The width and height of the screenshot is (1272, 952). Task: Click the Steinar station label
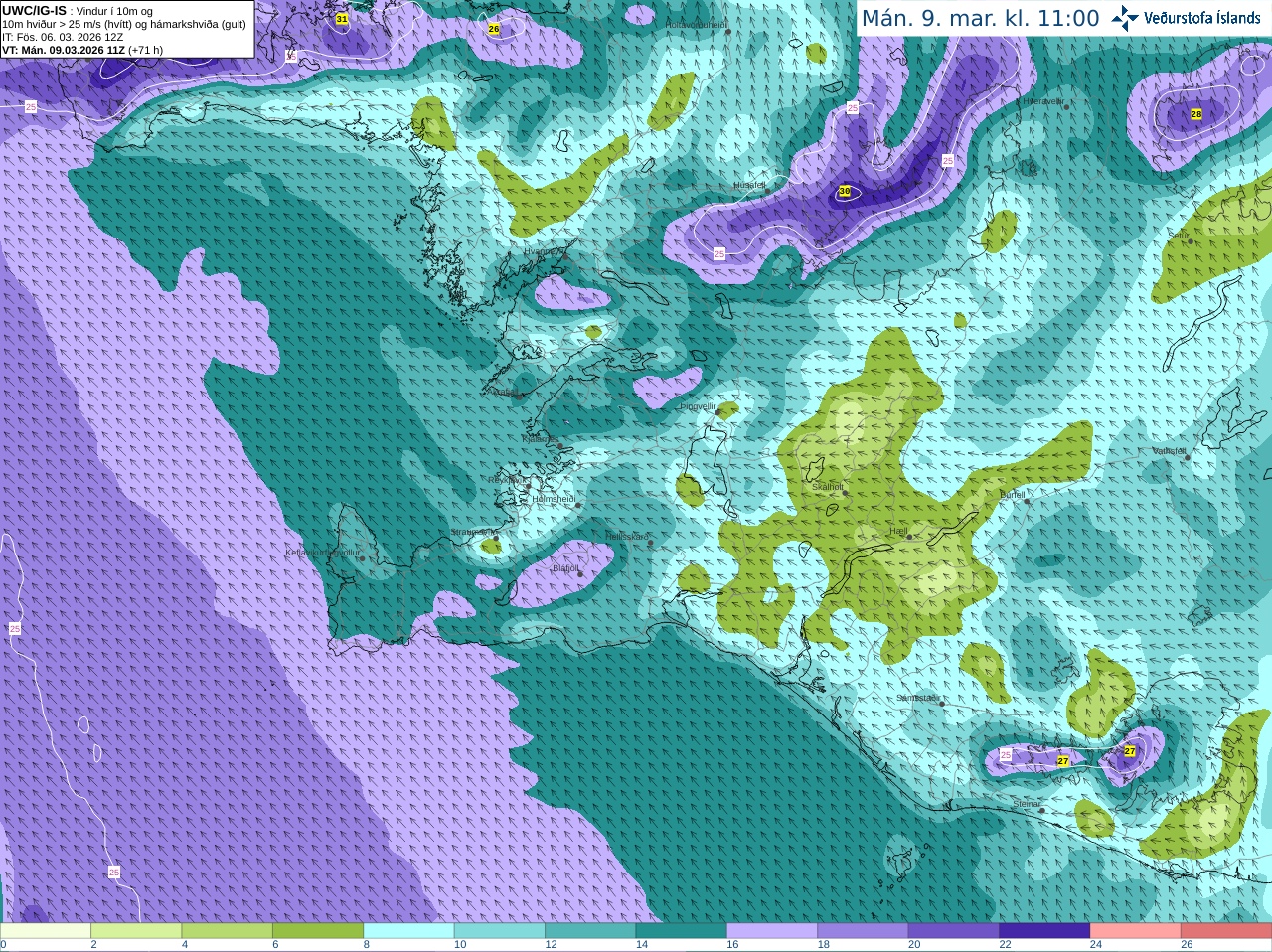coord(1027,804)
